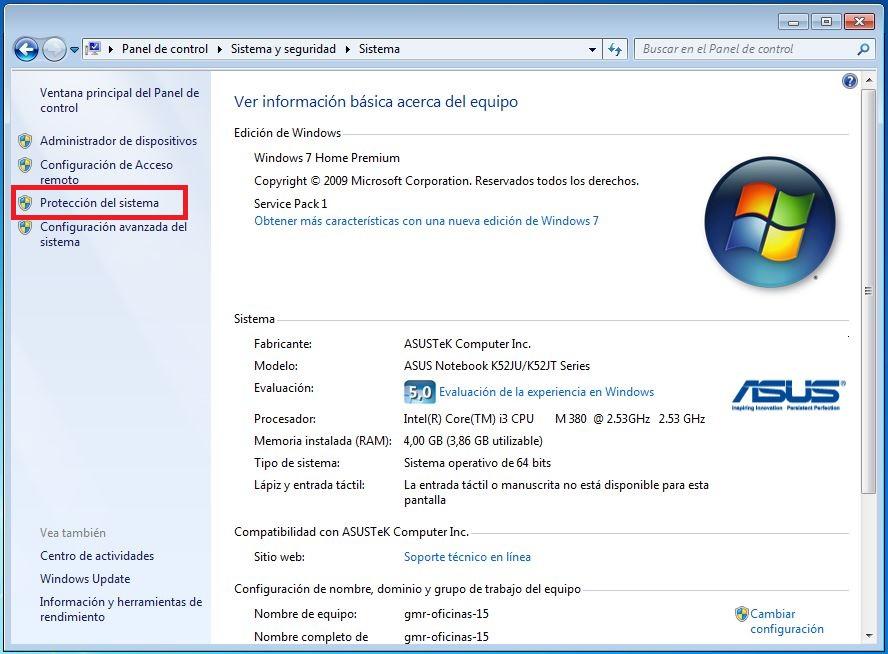Click the refresh button beside address bar
The width and height of the screenshot is (888, 654).
tap(615, 49)
